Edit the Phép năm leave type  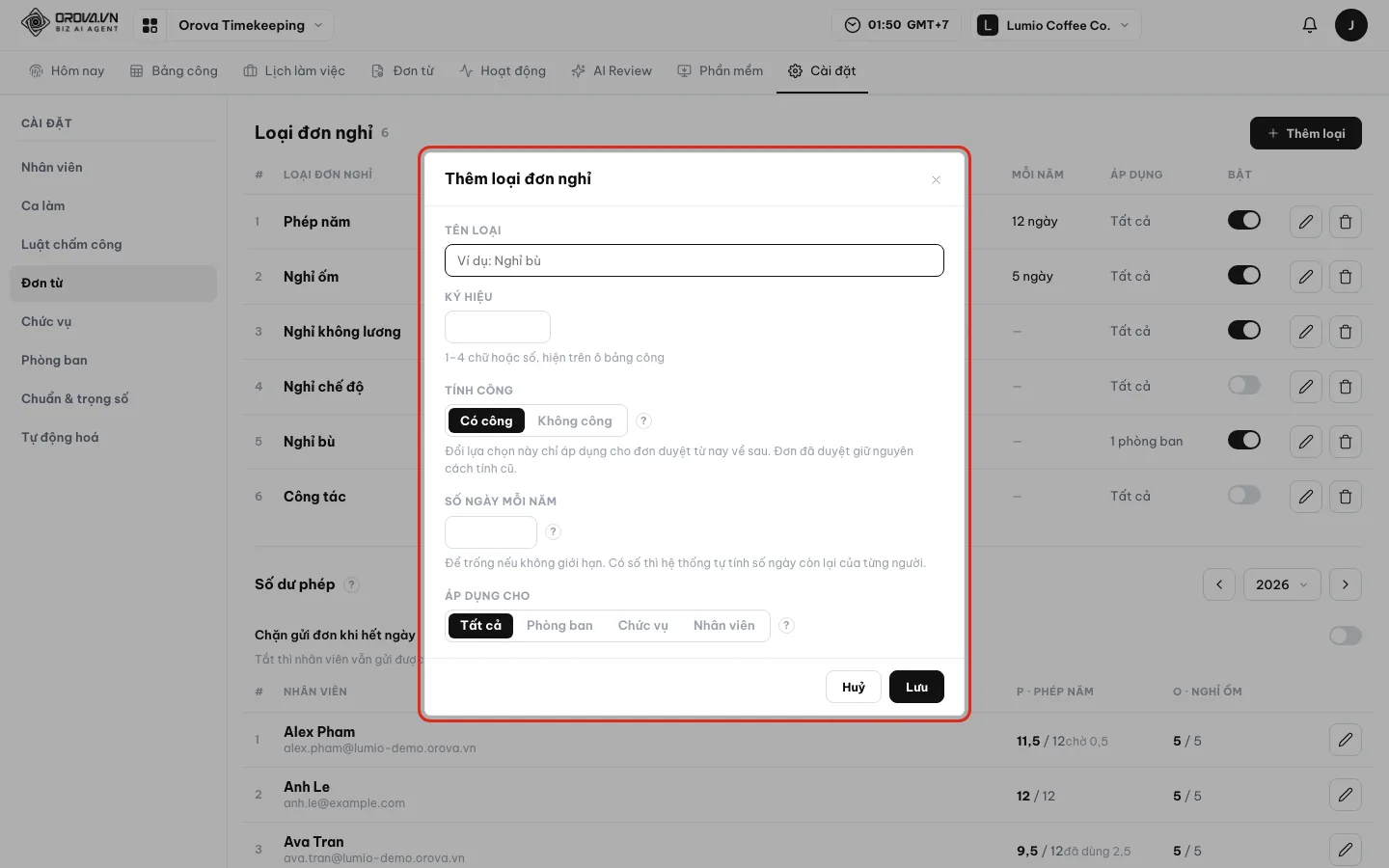click(1305, 222)
